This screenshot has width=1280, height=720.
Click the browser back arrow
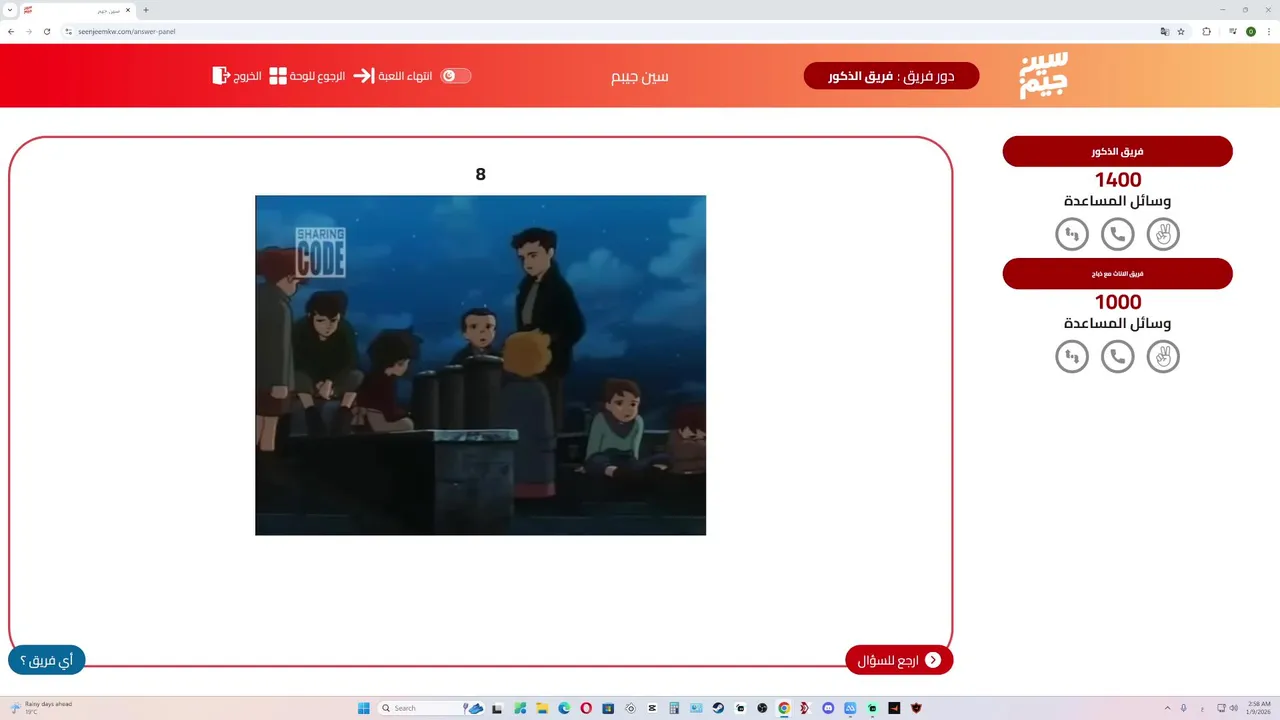(x=11, y=31)
